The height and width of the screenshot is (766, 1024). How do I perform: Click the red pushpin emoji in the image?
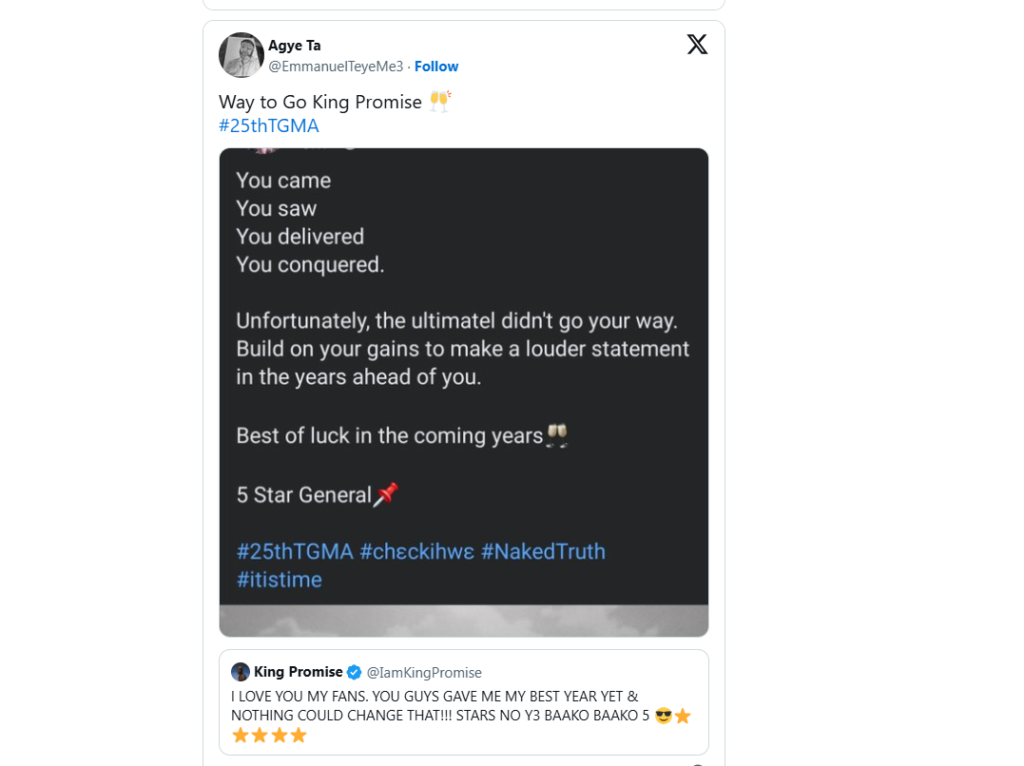386,495
